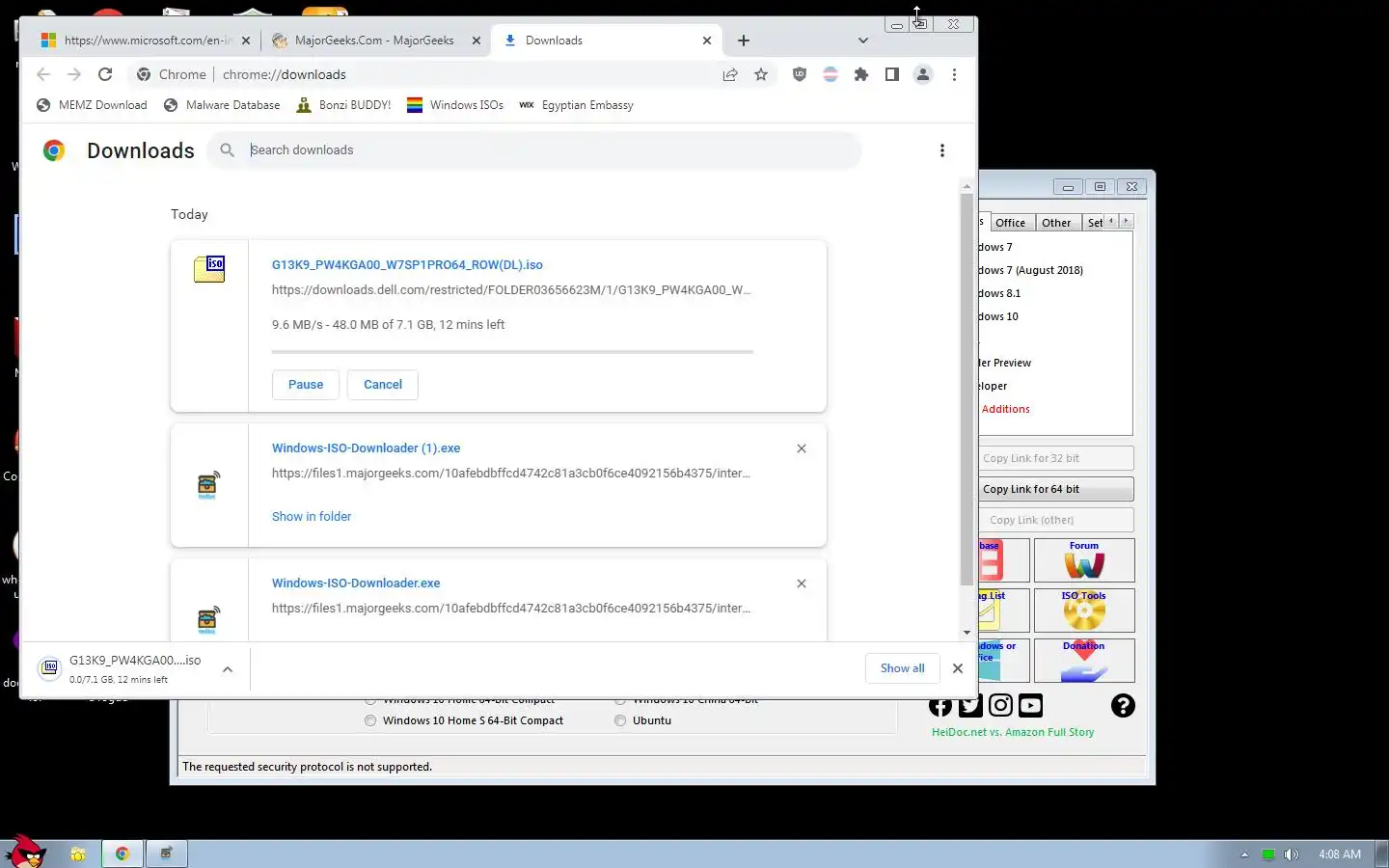Open the Windows-ISO-Downloader (1).exe file link
The height and width of the screenshot is (868, 1389).
366,448
